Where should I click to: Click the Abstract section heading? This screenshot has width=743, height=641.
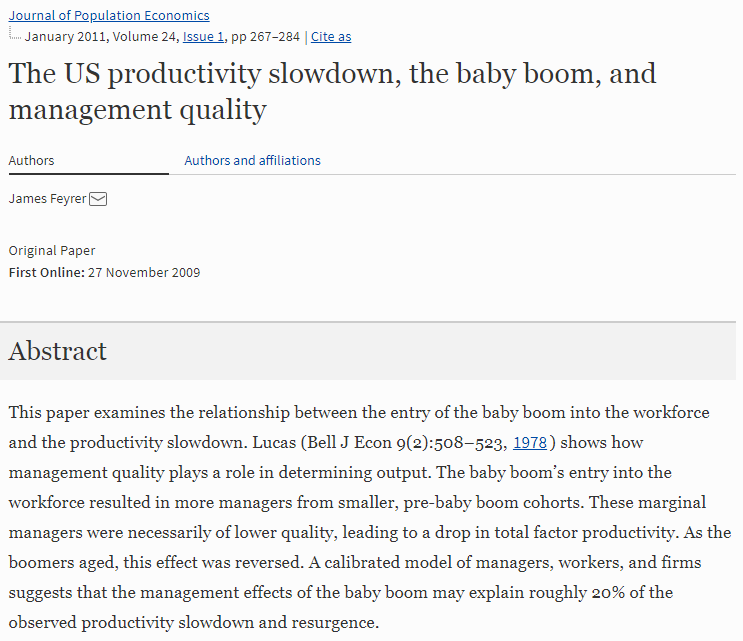pyautogui.click(x=57, y=351)
